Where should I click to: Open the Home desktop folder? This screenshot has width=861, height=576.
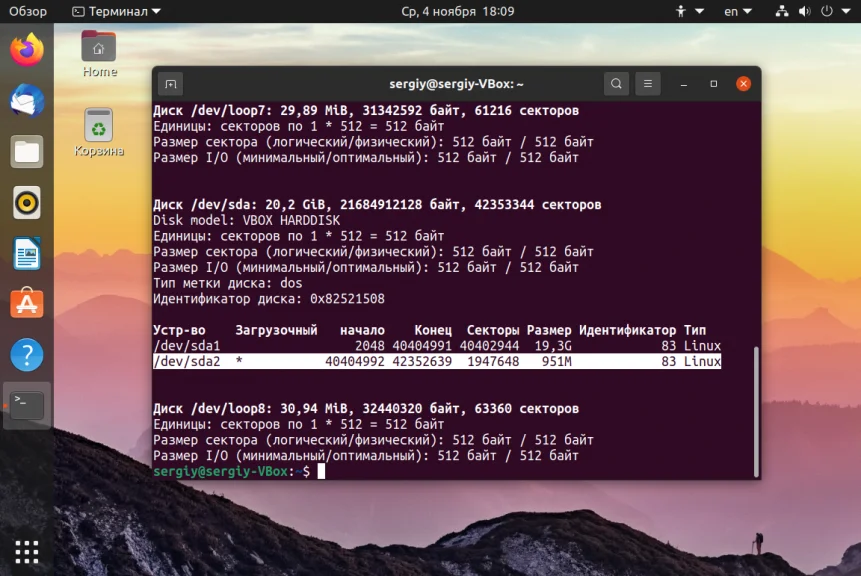click(x=99, y=54)
